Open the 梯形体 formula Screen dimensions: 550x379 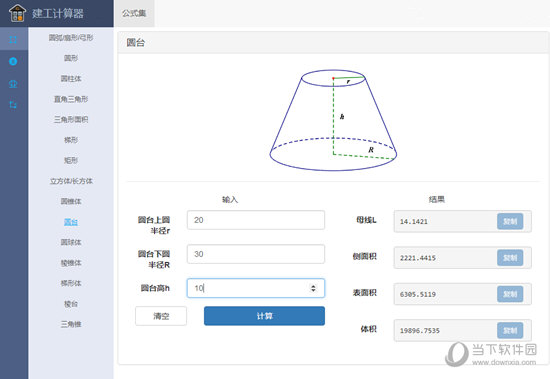click(x=71, y=283)
